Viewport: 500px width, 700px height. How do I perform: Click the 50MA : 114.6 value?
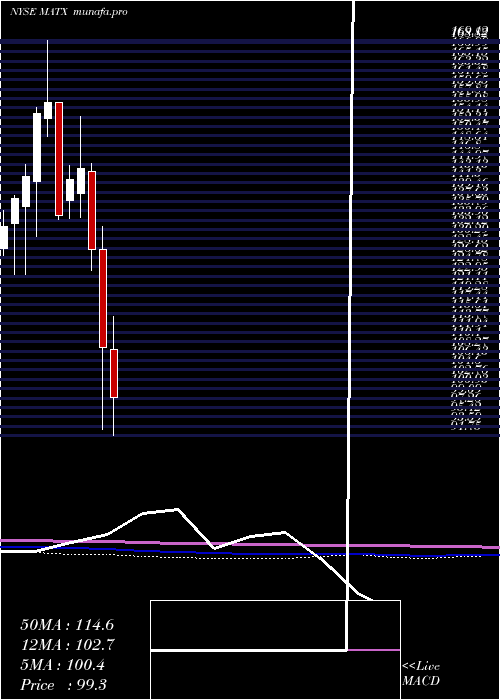(x=67, y=625)
